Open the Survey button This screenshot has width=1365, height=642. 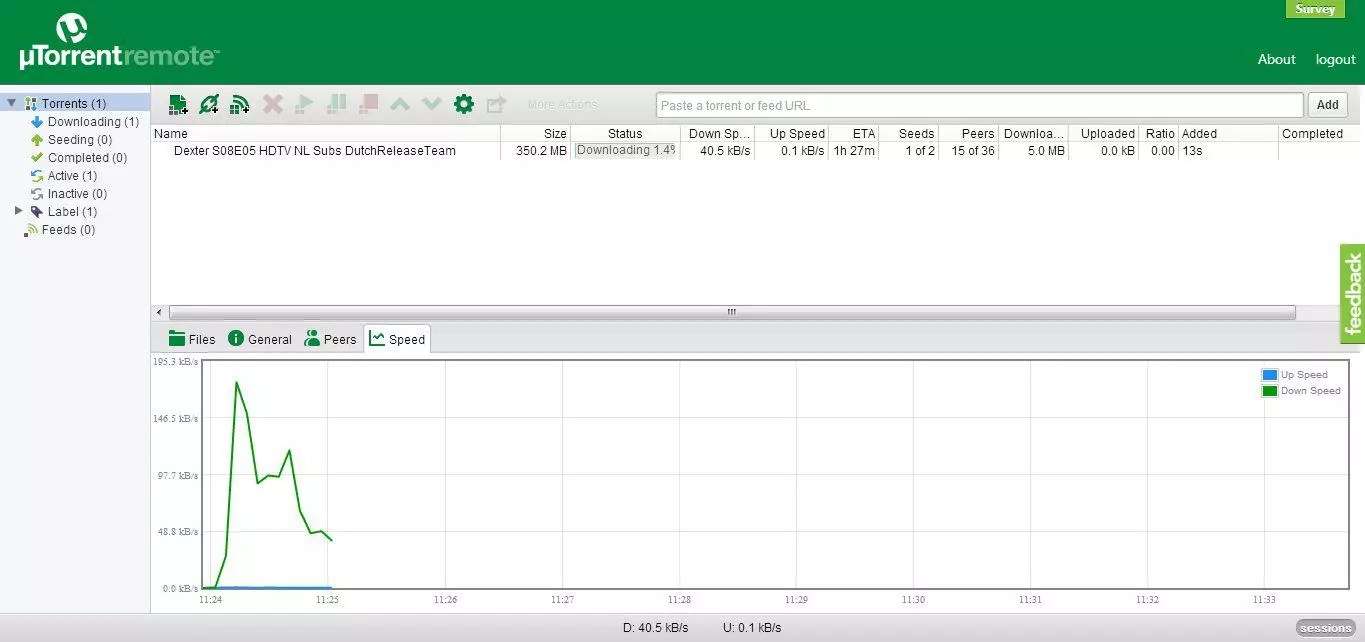1315,9
